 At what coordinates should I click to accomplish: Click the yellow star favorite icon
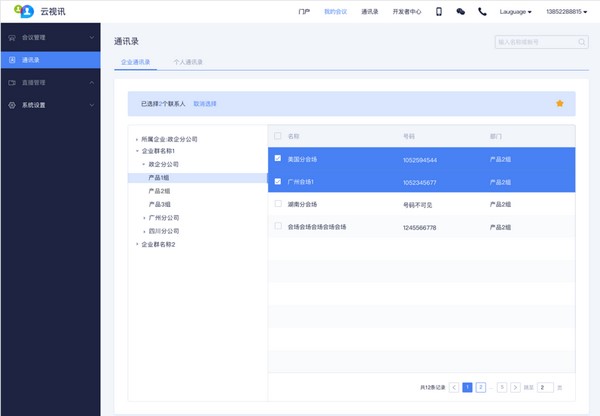pos(559,103)
